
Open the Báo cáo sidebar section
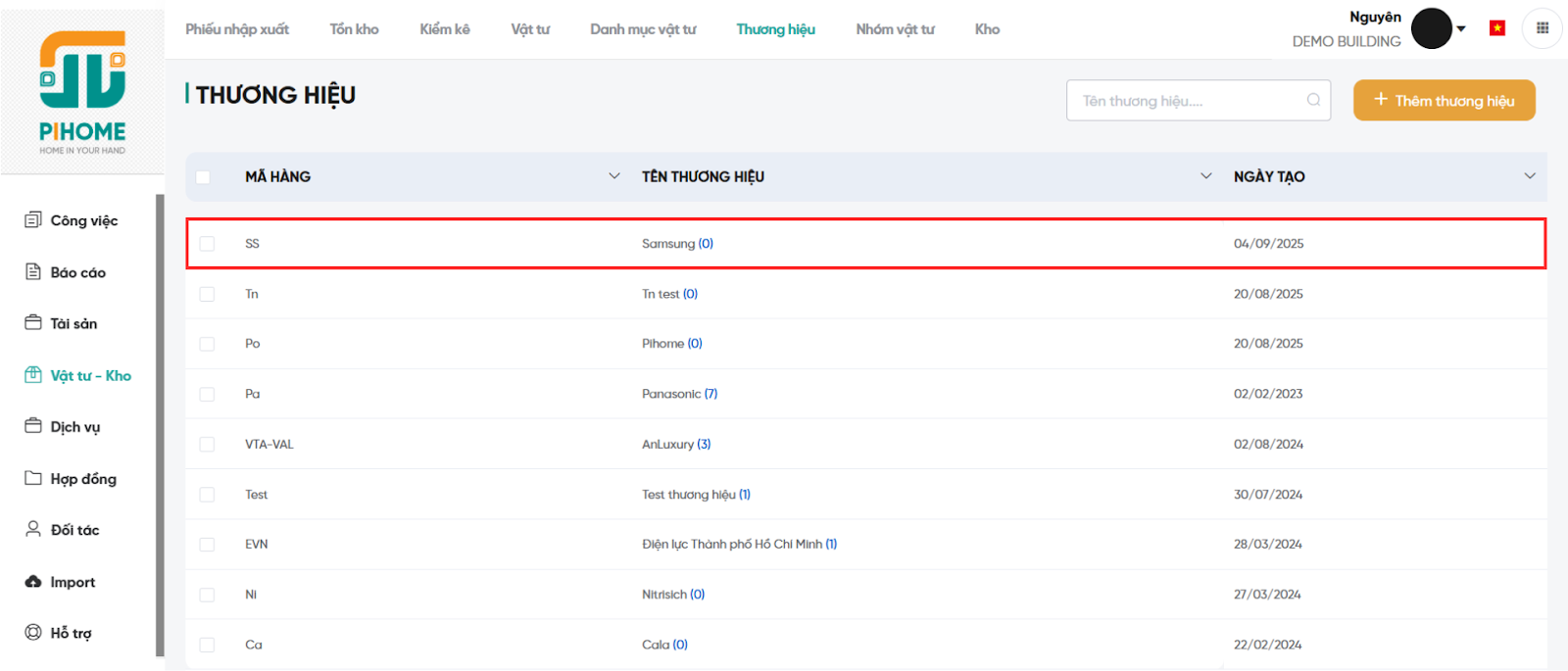click(77, 272)
